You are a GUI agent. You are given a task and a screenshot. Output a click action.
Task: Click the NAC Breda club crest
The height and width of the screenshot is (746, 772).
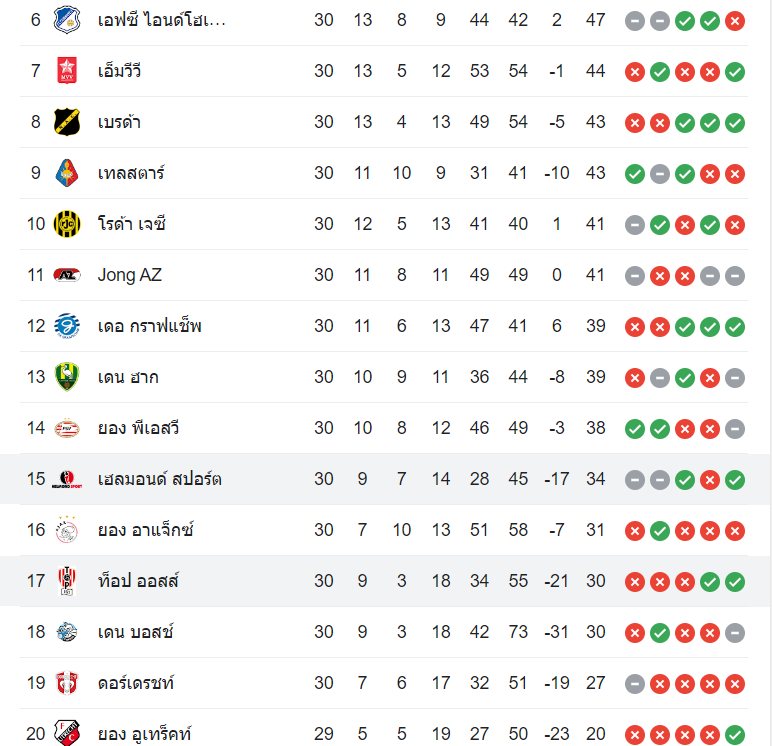(65, 122)
